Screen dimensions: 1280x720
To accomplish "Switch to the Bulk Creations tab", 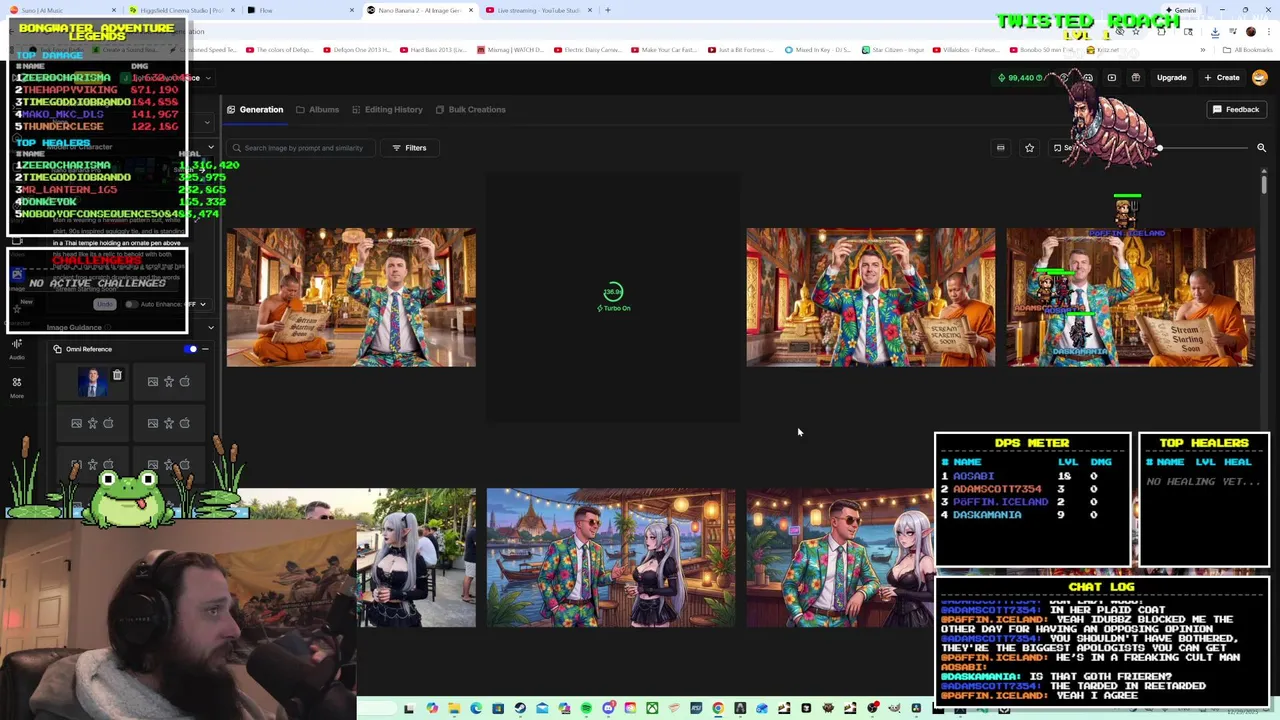I will click(x=470, y=109).
